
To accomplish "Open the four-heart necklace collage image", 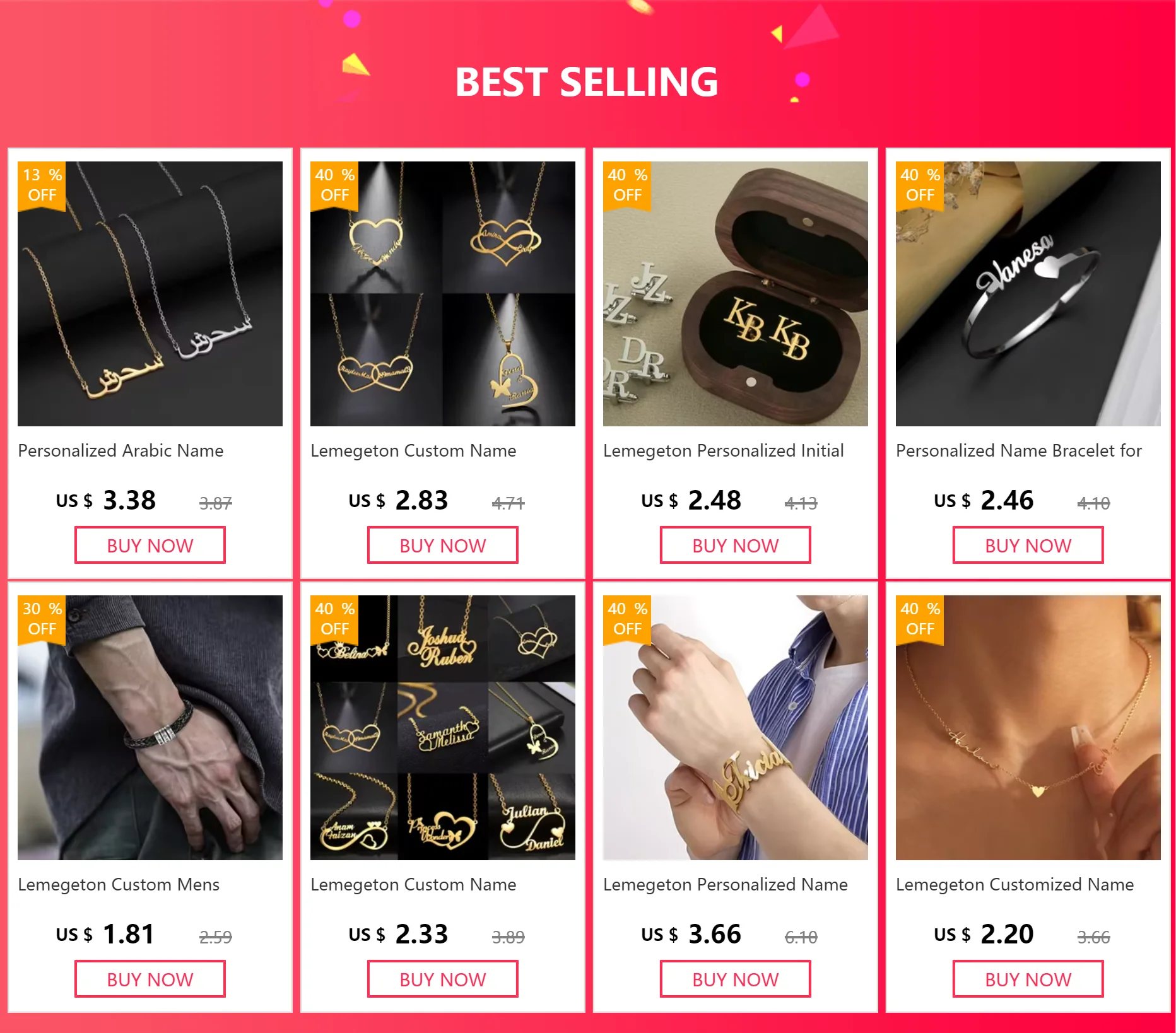I will (x=443, y=294).
